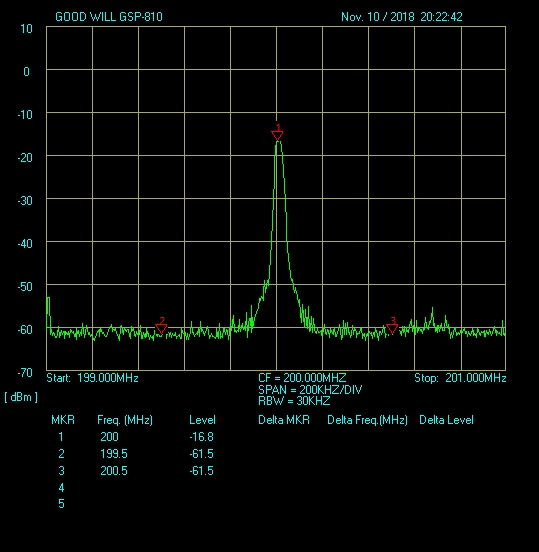Select marker 2 frequency value 199.5
The height and width of the screenshot is (552, 539).
114,454
